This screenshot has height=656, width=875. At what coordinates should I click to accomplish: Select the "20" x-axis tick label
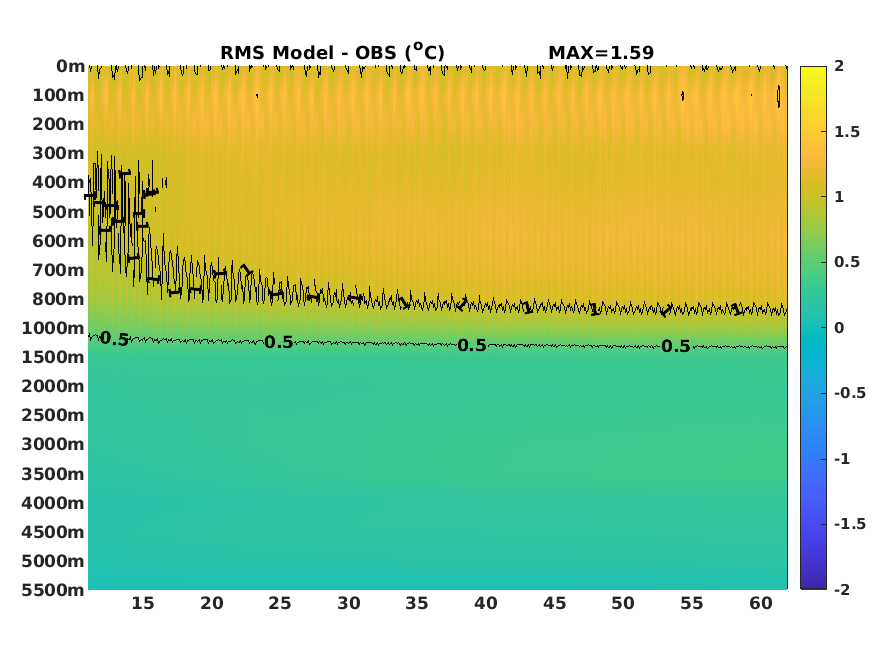coord(212,604)
